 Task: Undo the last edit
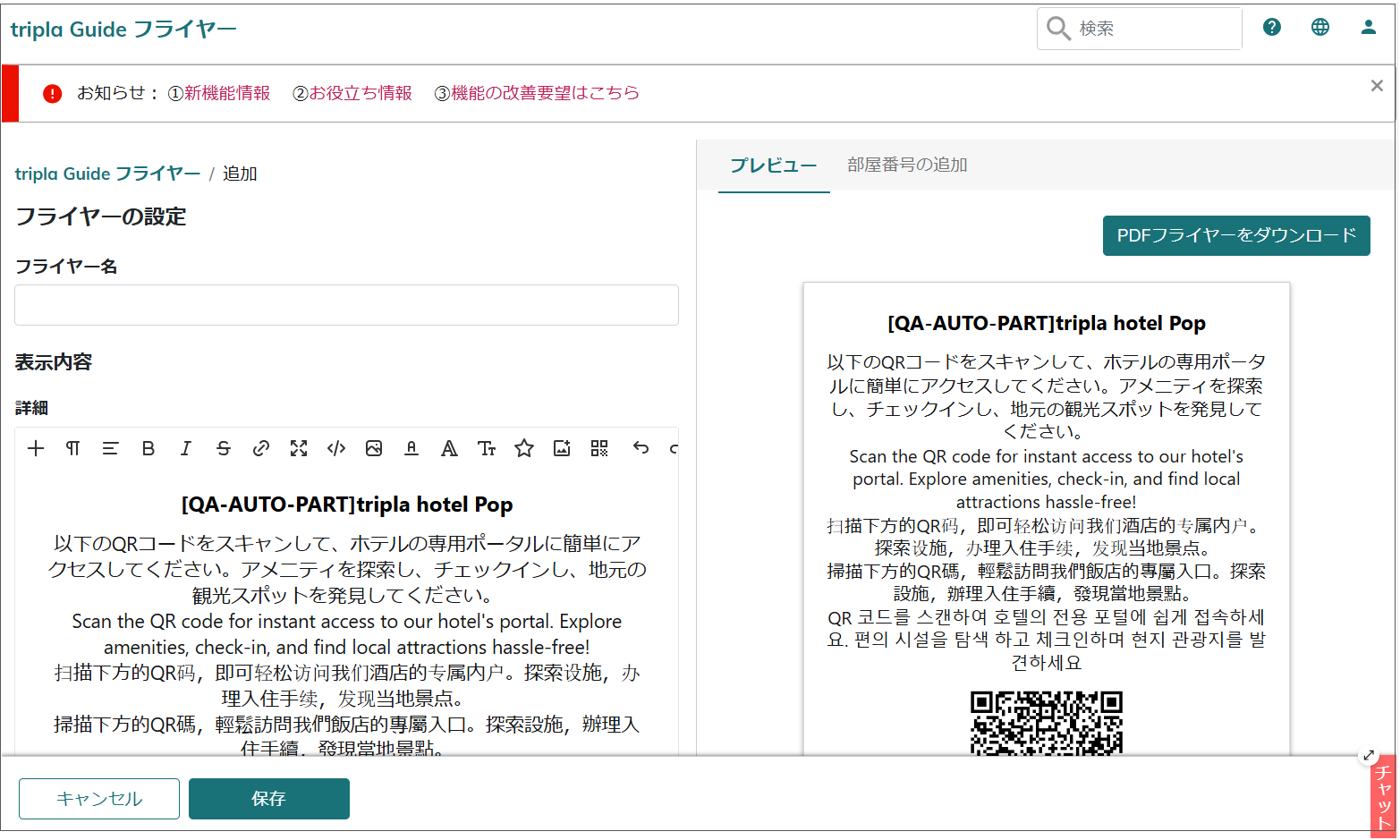click(641, 447)
